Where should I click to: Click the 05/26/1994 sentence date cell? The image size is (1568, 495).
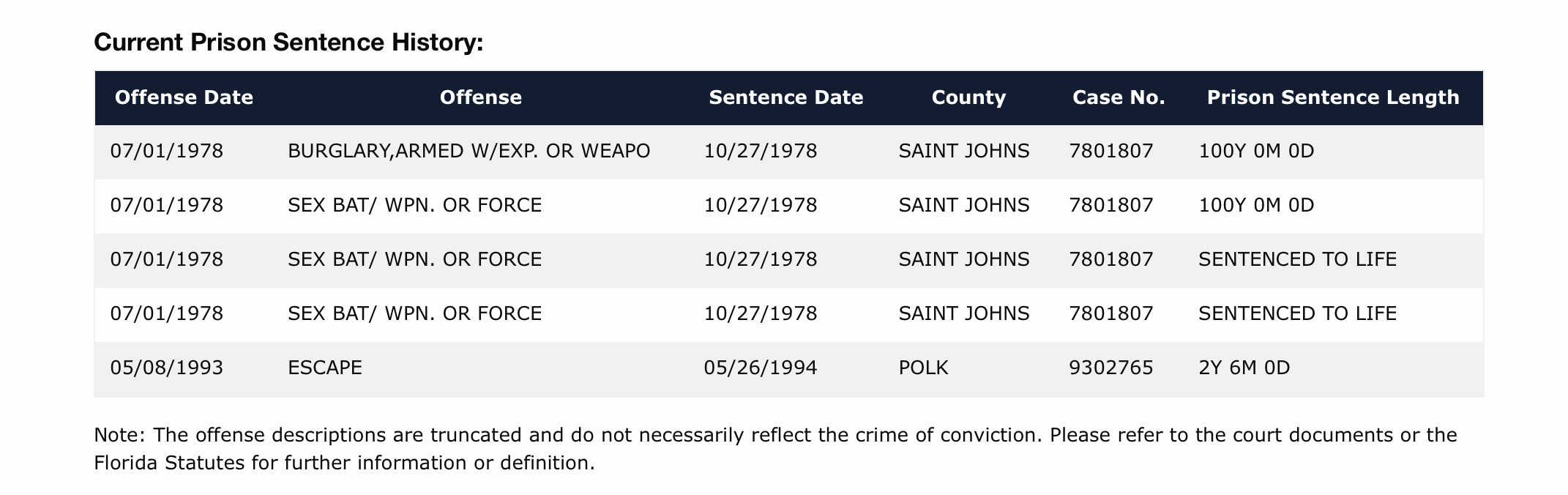pyautogui.click(x=761, y=368)
